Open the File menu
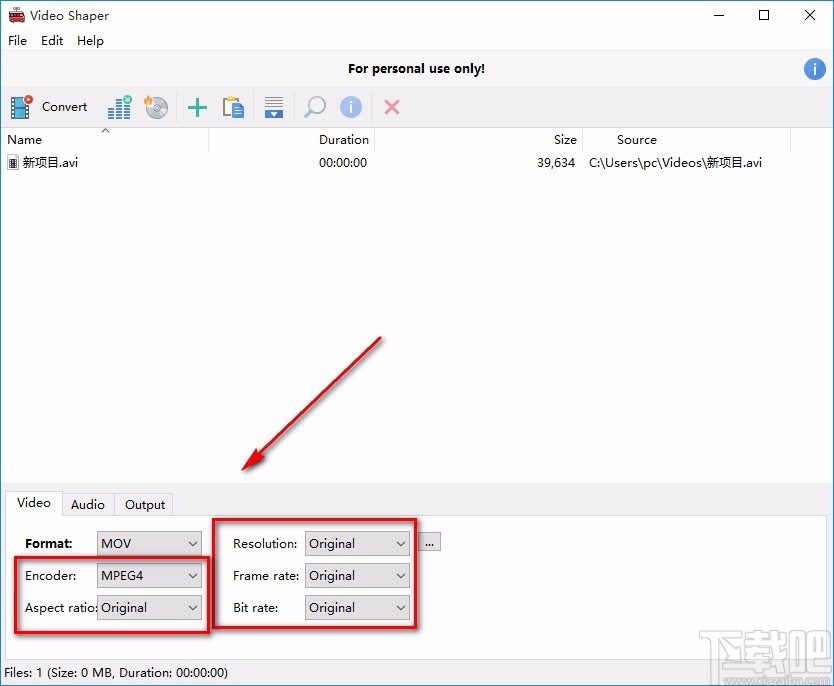The height and width of the screenshot is (686, 834). (18, 41)
